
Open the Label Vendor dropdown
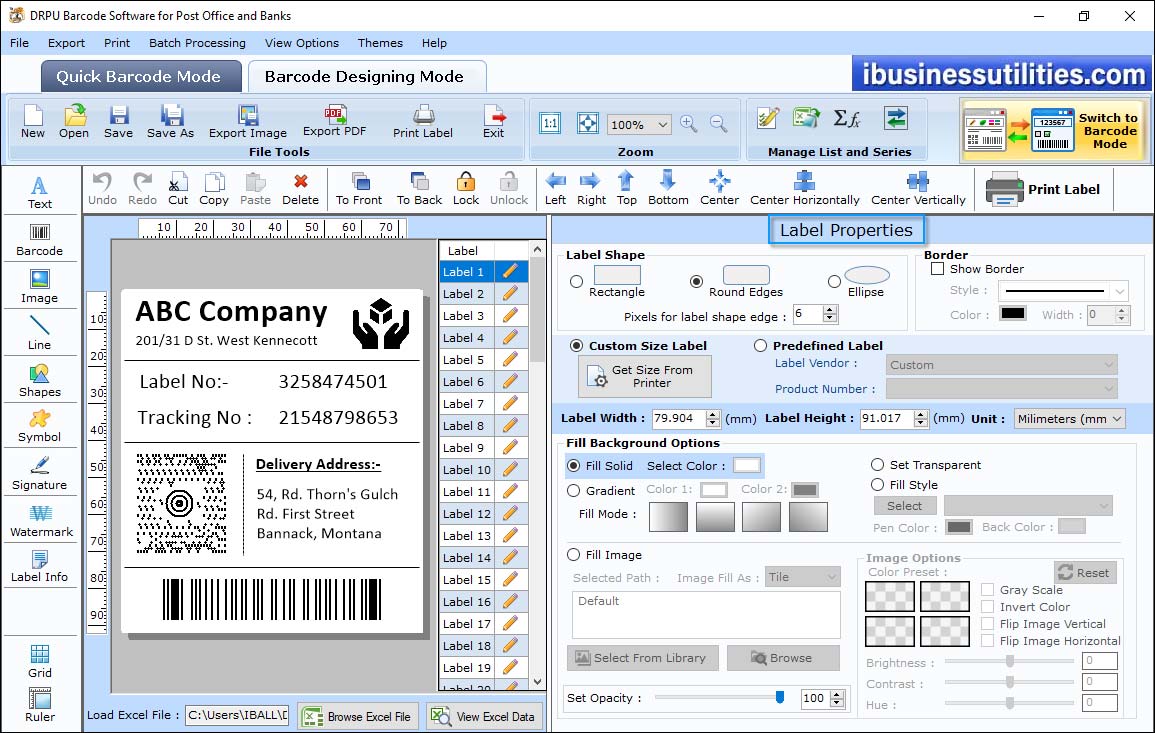[x=1002, y=365]
